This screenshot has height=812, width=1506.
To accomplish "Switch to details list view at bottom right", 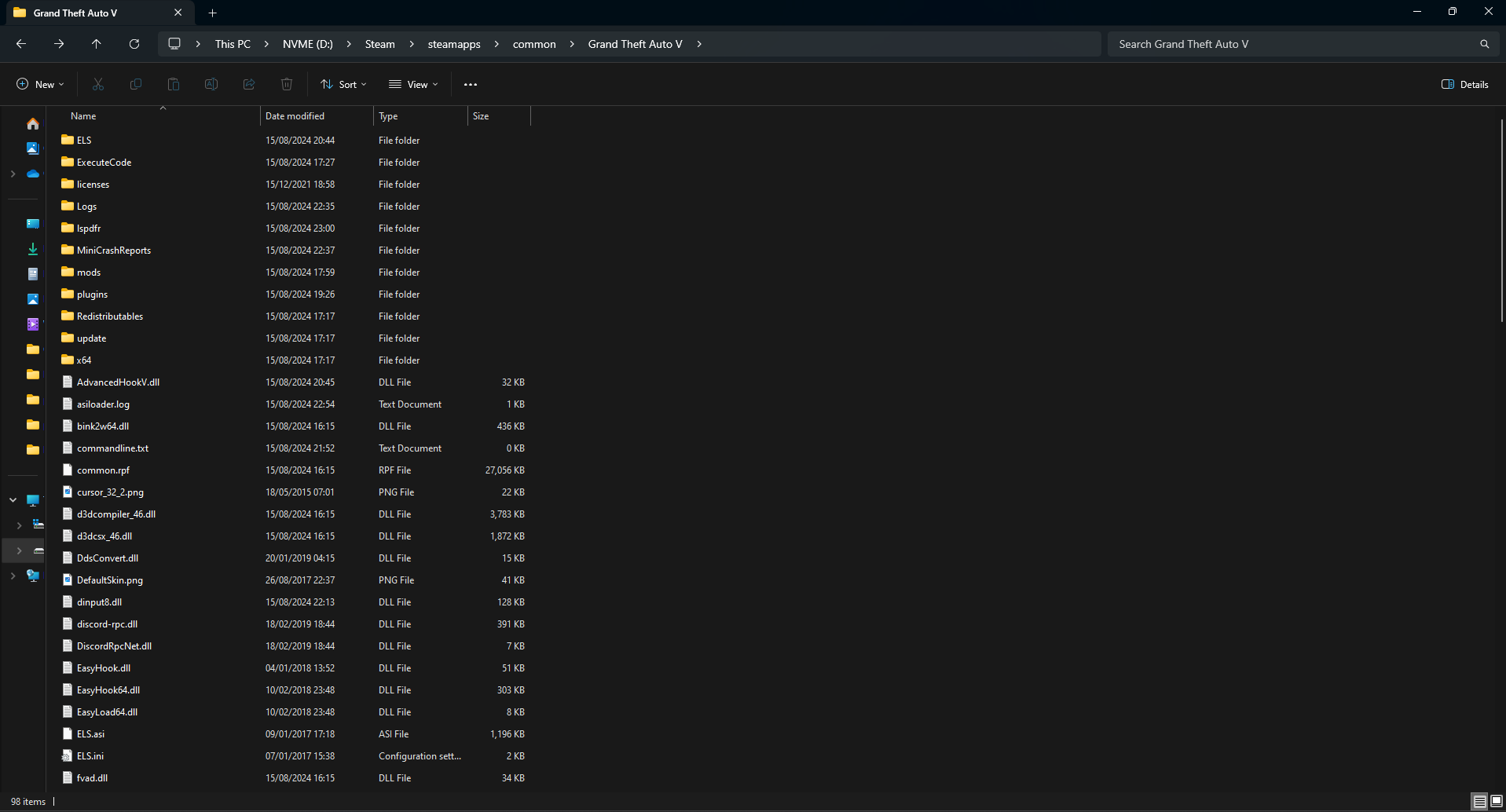I will coord(1479,801).
